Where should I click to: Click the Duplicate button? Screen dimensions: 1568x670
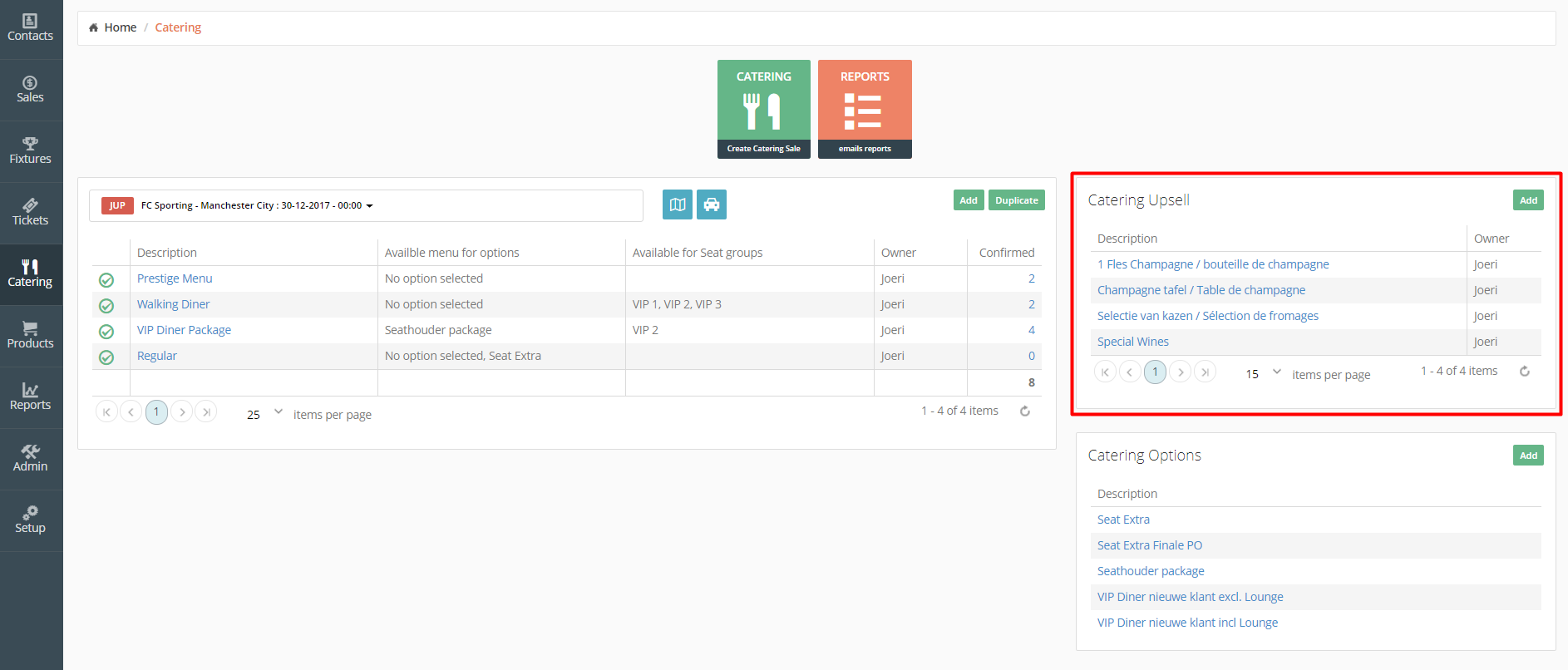(x=1017, y=200)
